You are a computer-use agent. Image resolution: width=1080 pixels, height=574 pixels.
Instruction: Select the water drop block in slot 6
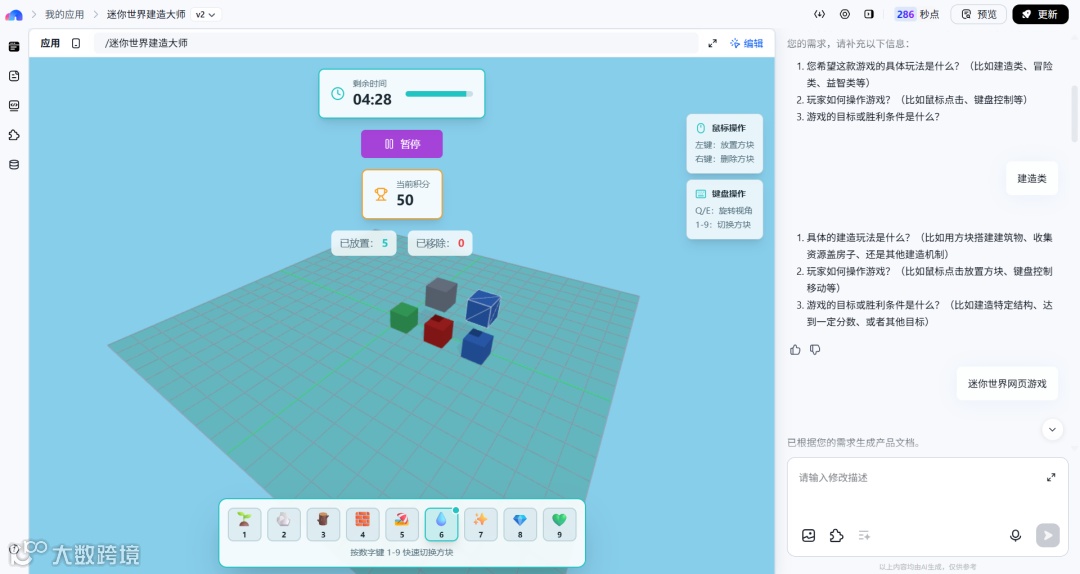click(442, 524)
